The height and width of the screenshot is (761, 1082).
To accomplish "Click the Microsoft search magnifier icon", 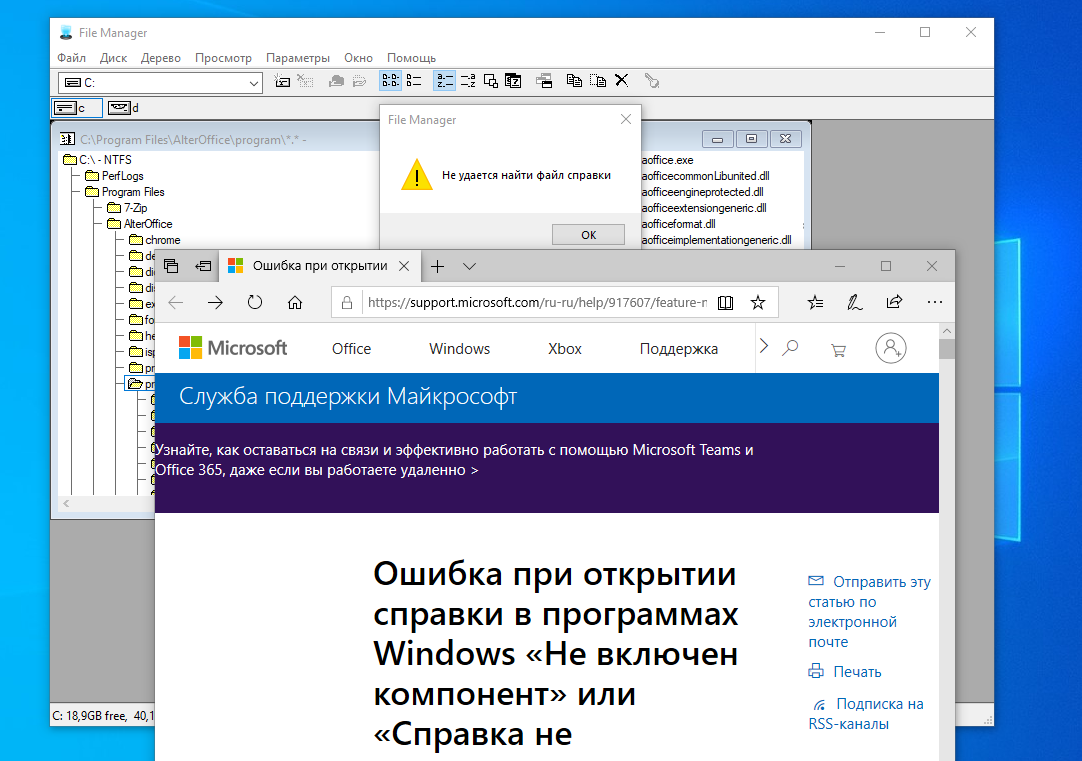I will click(790, 348).
